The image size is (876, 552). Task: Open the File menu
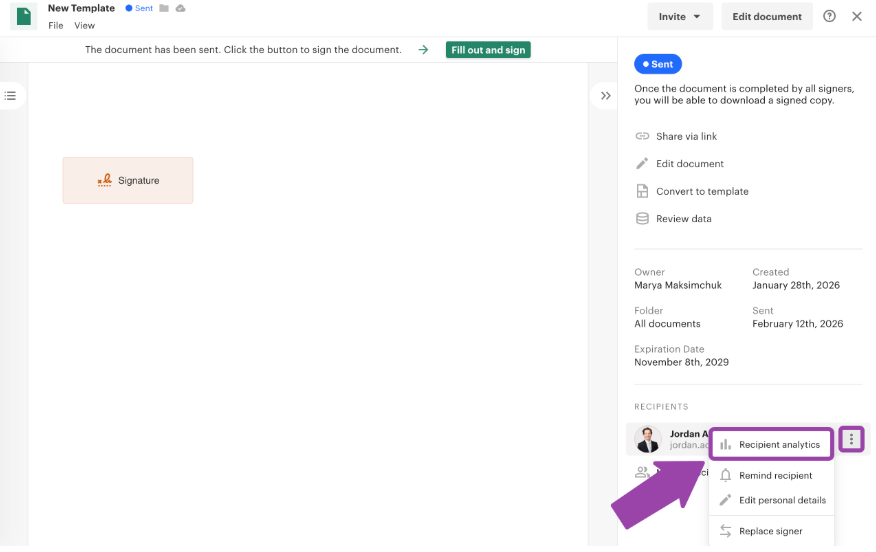pos(55,26)
